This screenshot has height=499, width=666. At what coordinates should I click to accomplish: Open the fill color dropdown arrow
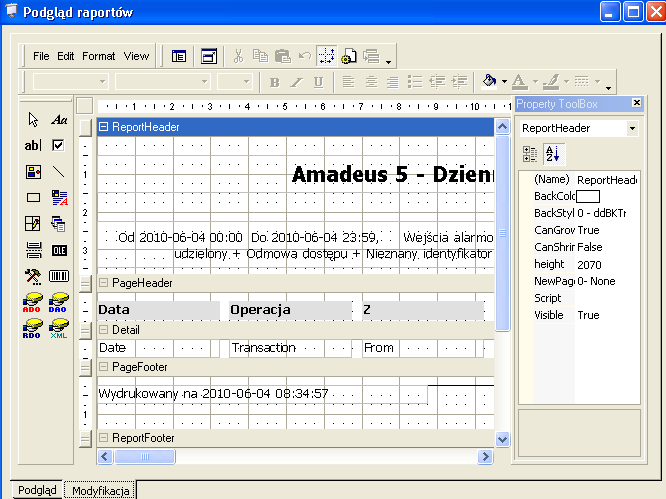pyautogui.click(x=504, y=82)
